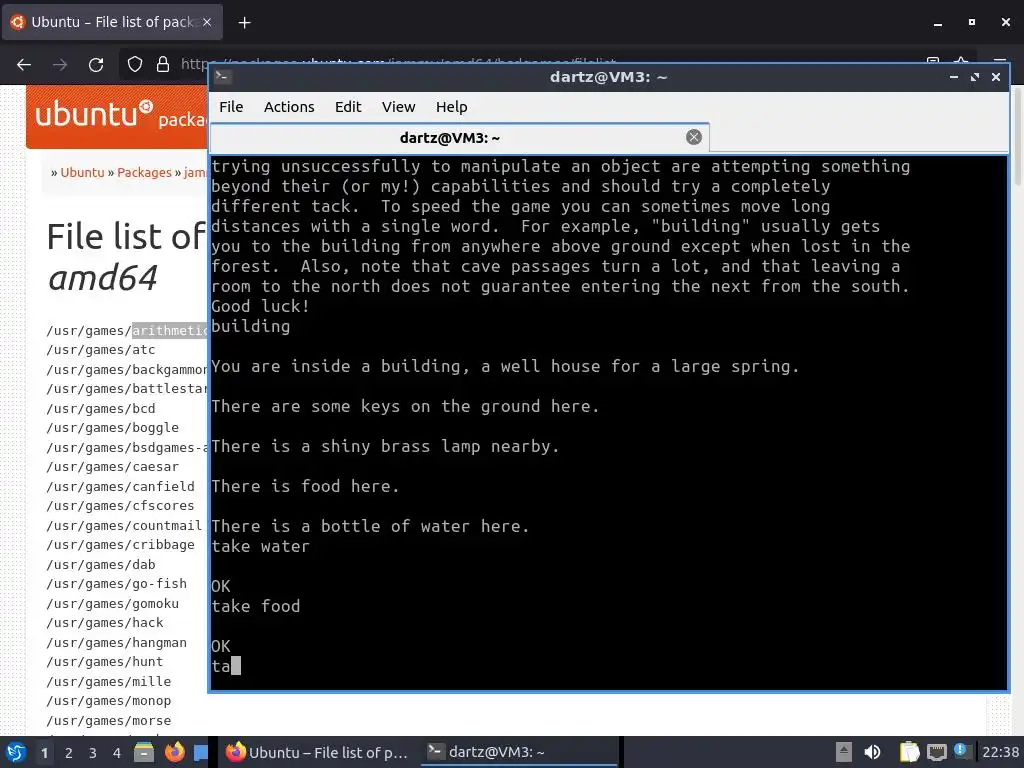Image resolution: width=1024 pixels, height=768 pixels.
Task: Switch to workspace 3
Action: tap(93, 753)
